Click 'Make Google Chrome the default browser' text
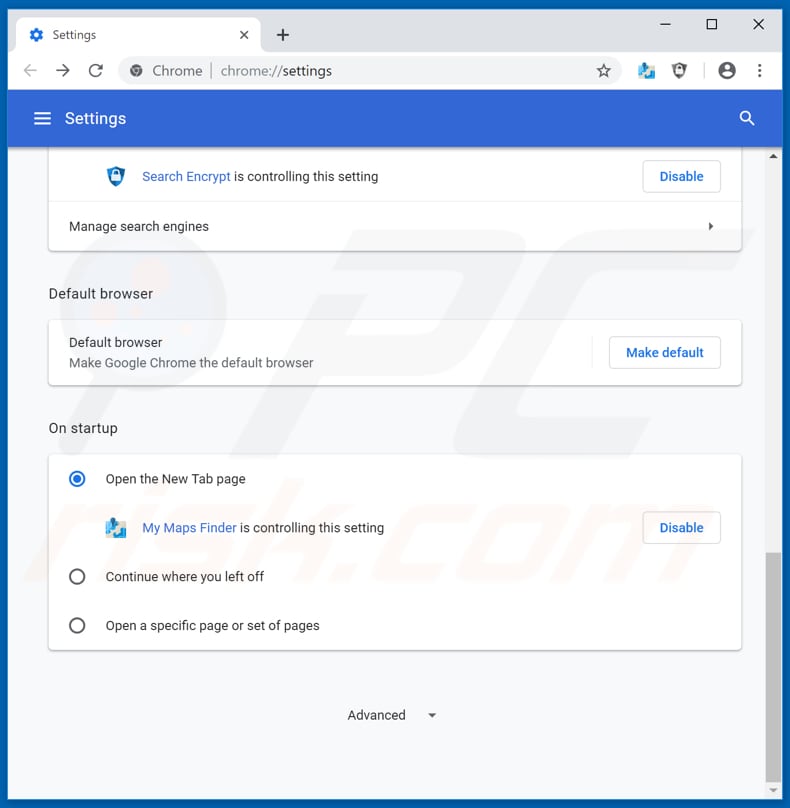790x808 pixels. (x=191, y=363)
